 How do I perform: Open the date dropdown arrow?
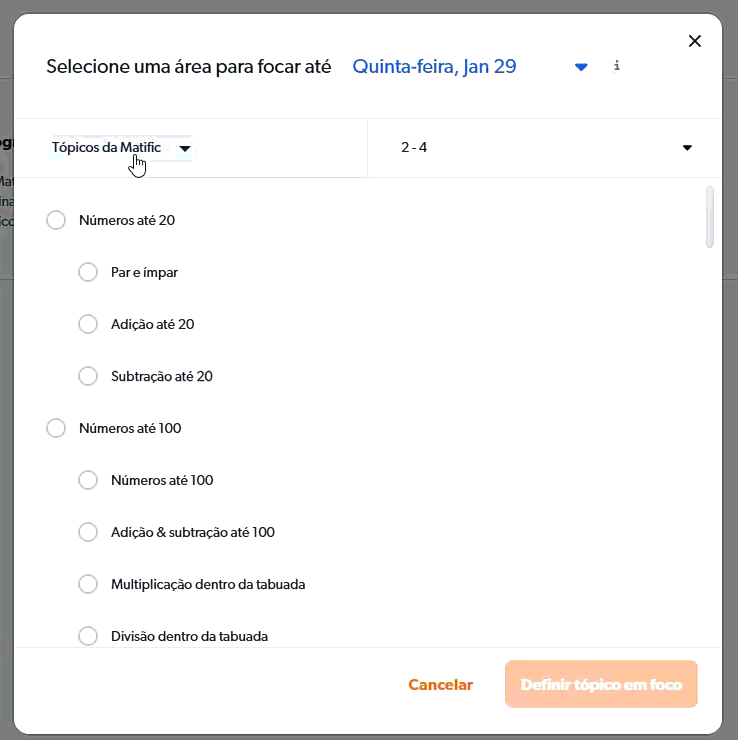coord(581,67)
